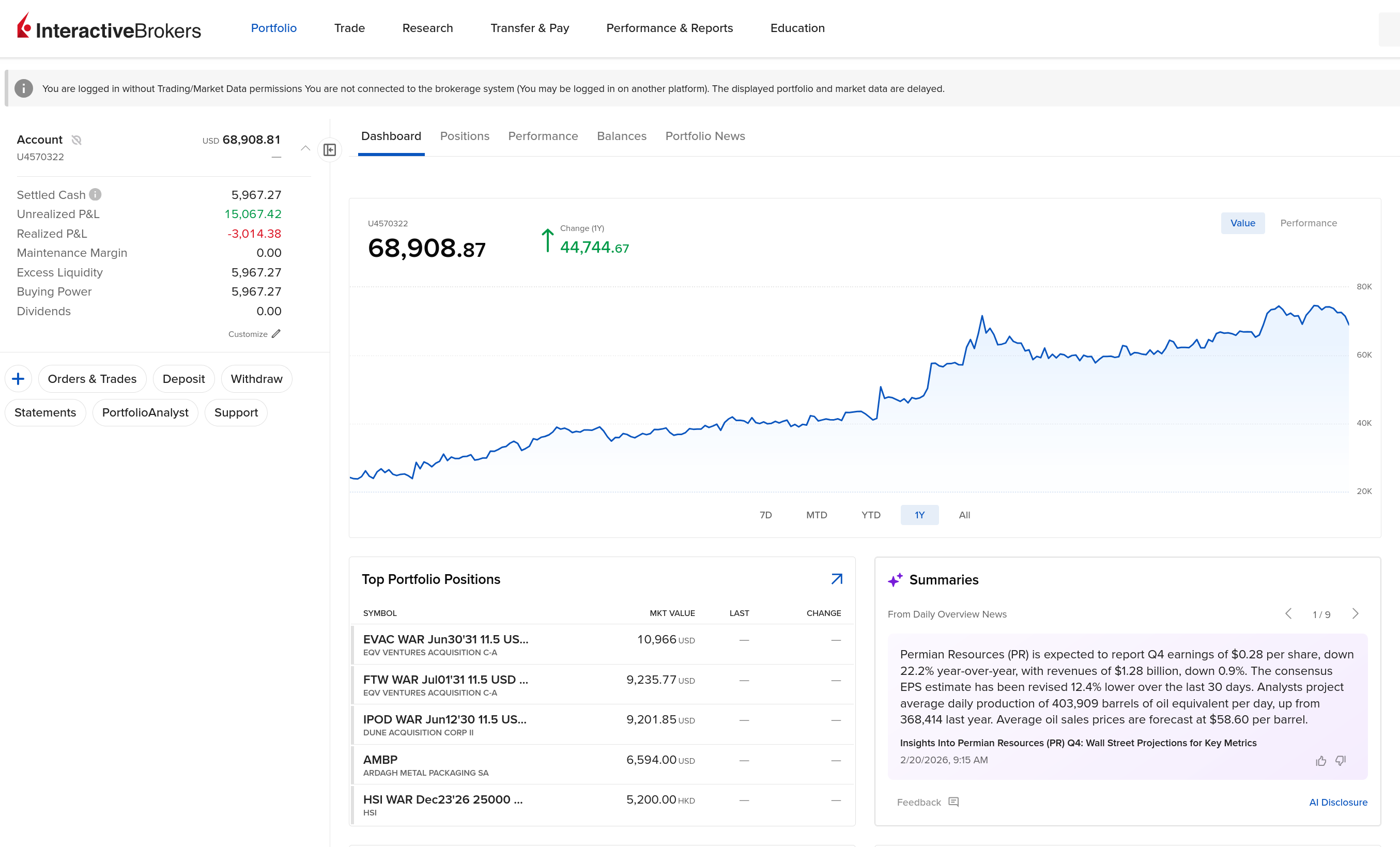Select the 7D time range
1400x847 pixels.
[x=765, y=515]
